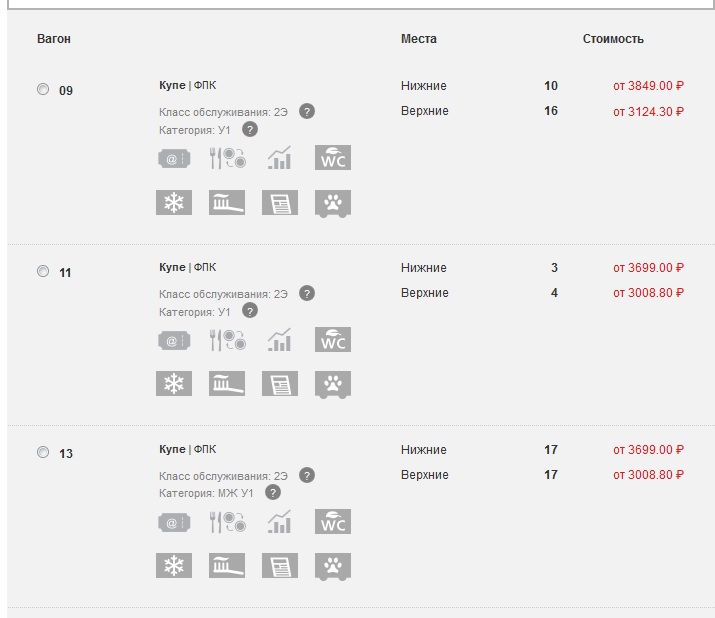This screenshot has width=715, height=618.
Task: Choose wagon 13 radio button
Action: pos(43,453)
